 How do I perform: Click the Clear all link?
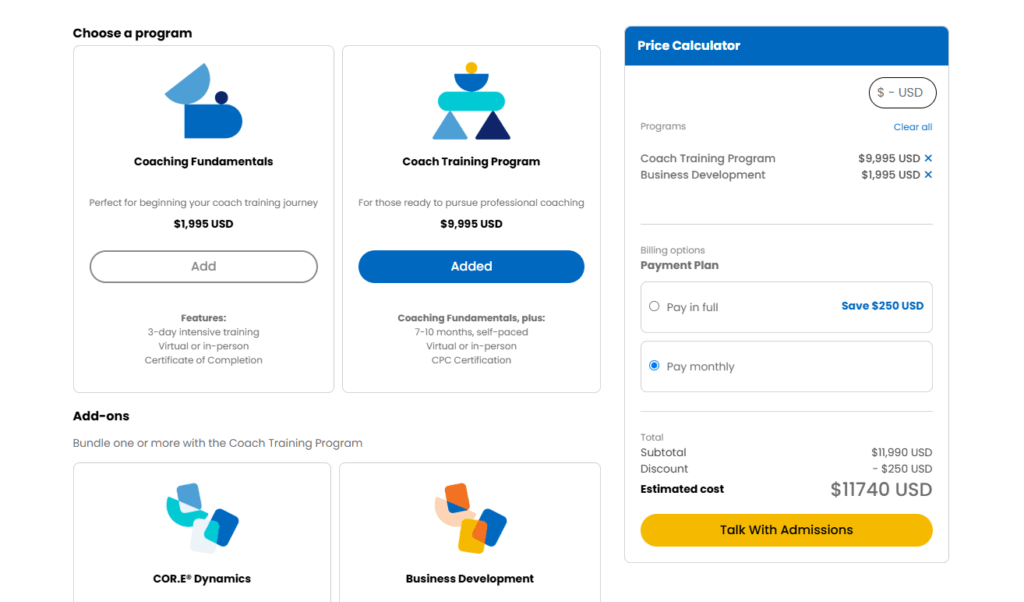coord(912,127)
